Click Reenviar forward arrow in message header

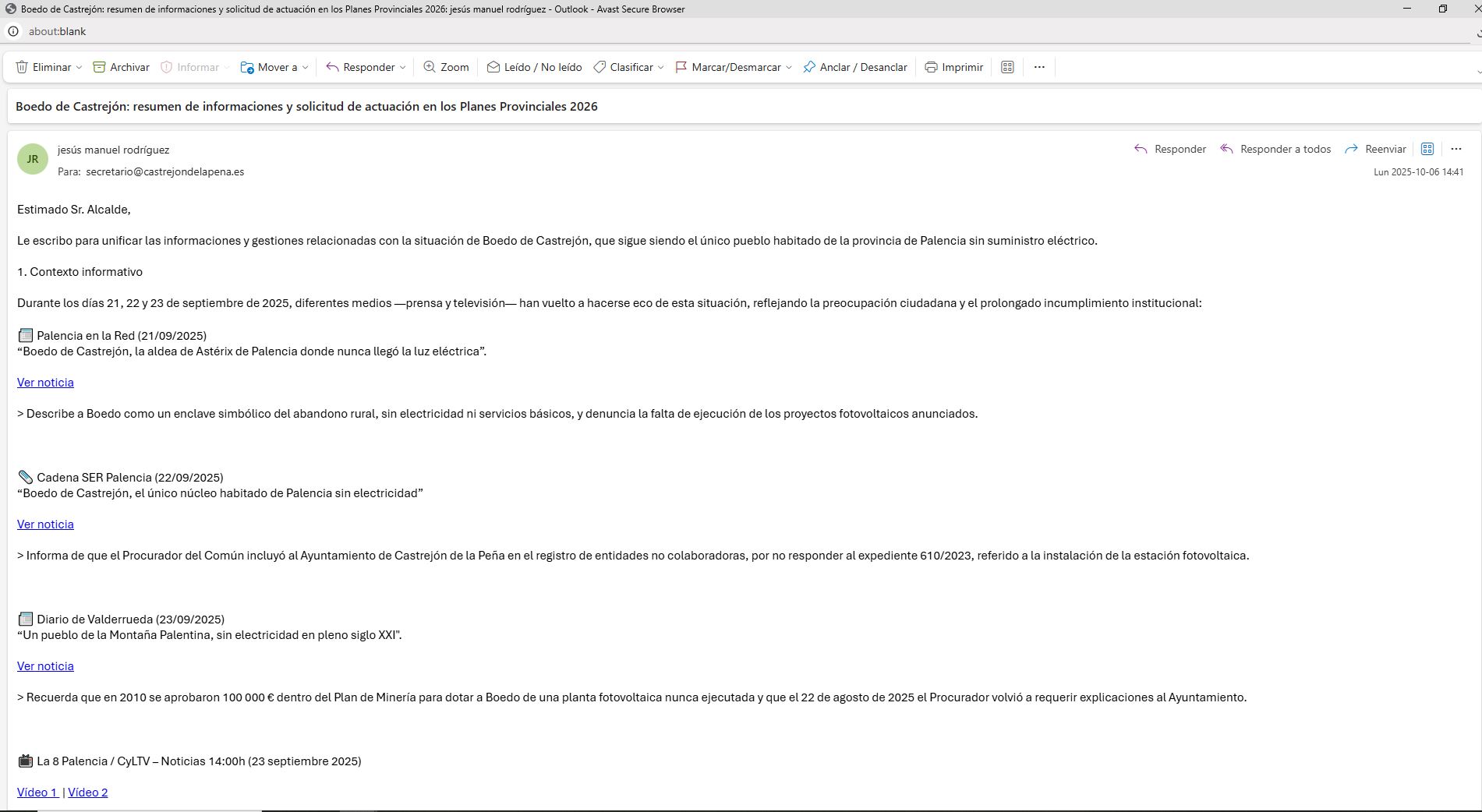point(1375,149)
